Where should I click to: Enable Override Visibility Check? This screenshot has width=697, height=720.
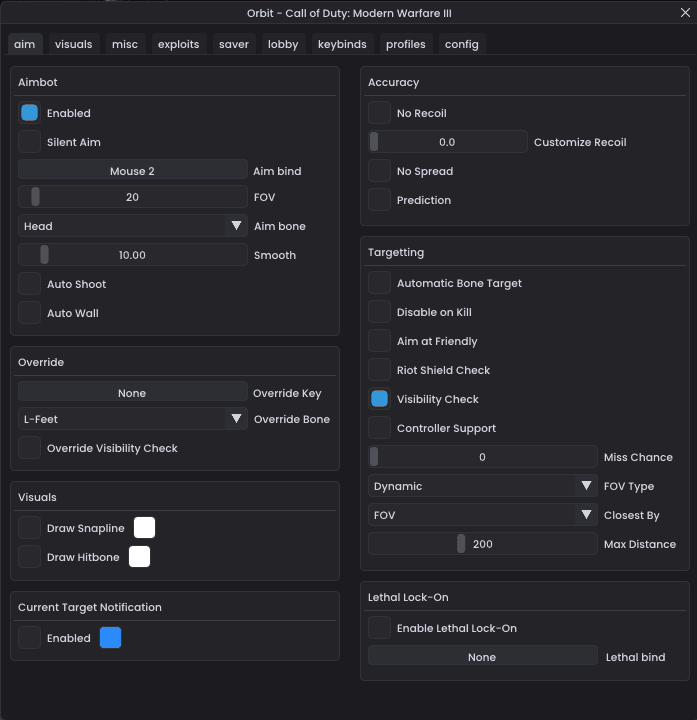tap(29, 448)
